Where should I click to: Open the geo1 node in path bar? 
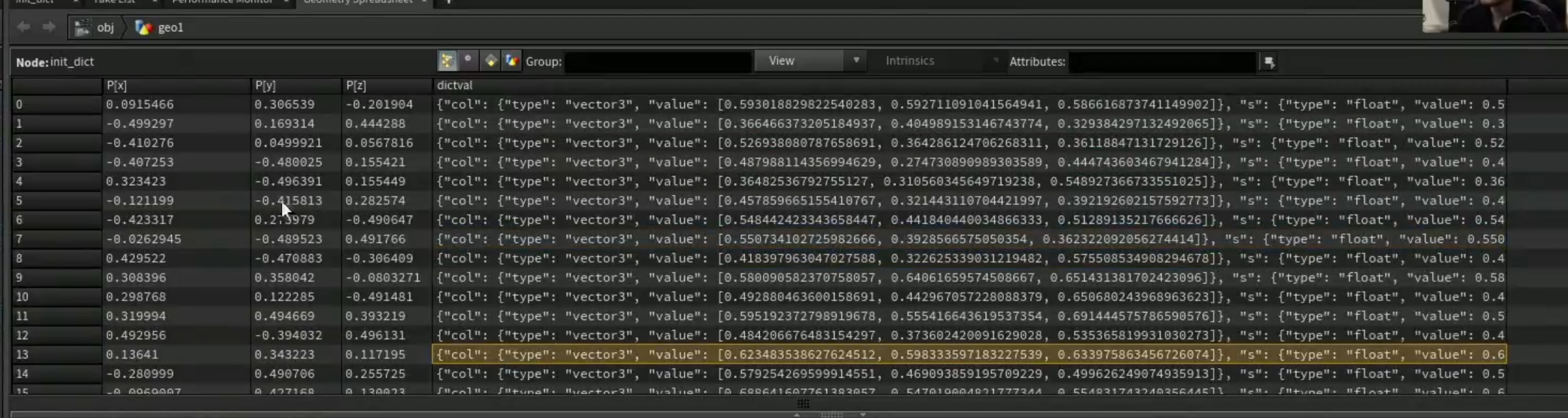[x=159, y=27]
